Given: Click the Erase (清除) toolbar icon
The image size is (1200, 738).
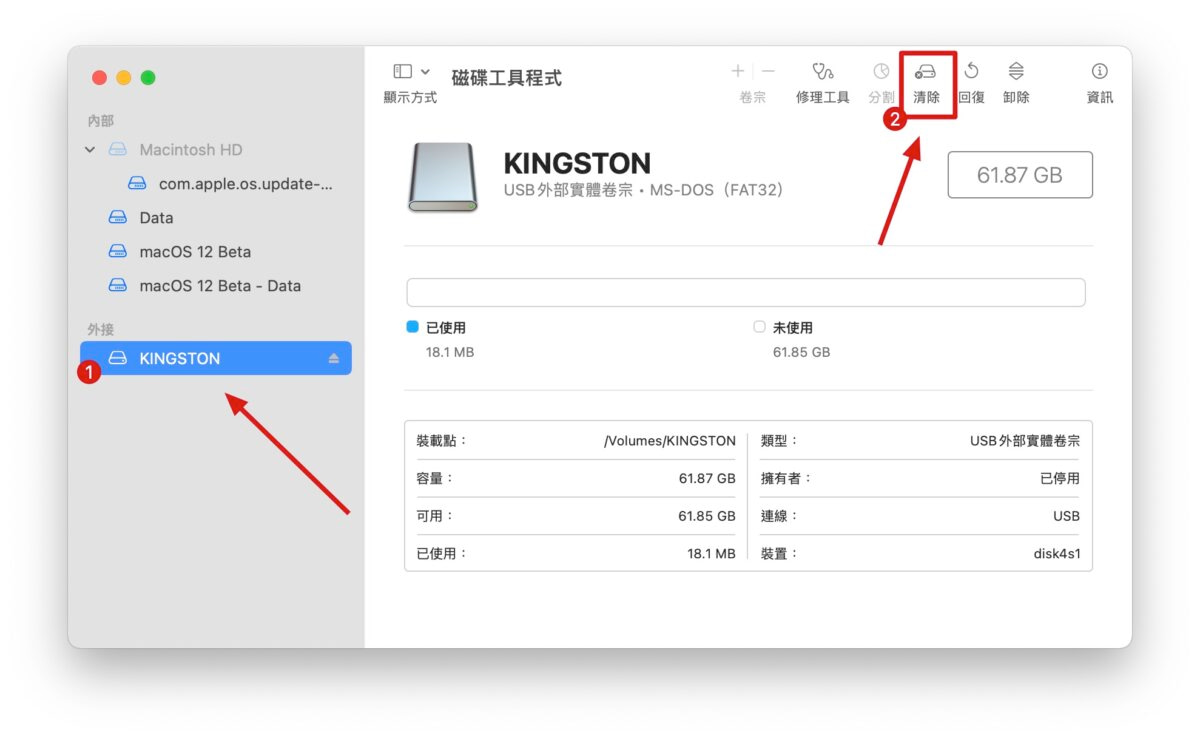Looking at the screenshot, I should pyautogui.click(x=926, y=72).
